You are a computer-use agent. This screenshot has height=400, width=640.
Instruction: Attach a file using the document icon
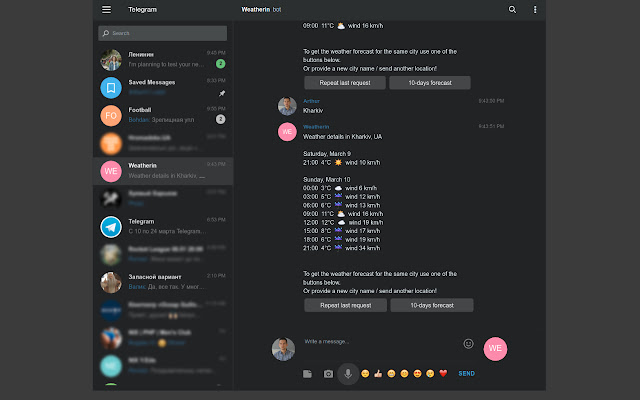307,374
